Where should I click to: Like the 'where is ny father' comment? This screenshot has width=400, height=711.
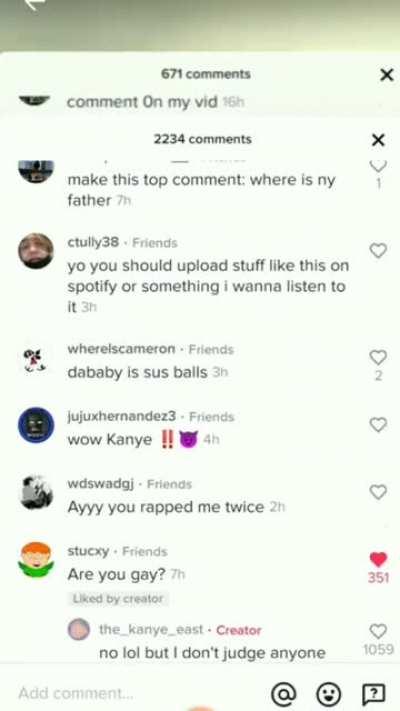(378, 167)
